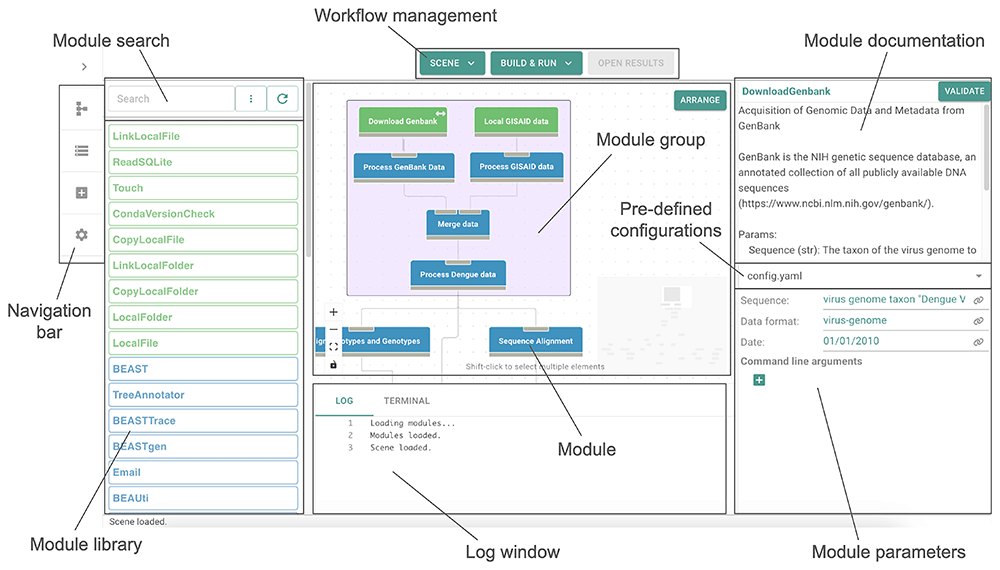Select the LocalFile module
Screen dimensions: 1000x570
tap(203, 343)
